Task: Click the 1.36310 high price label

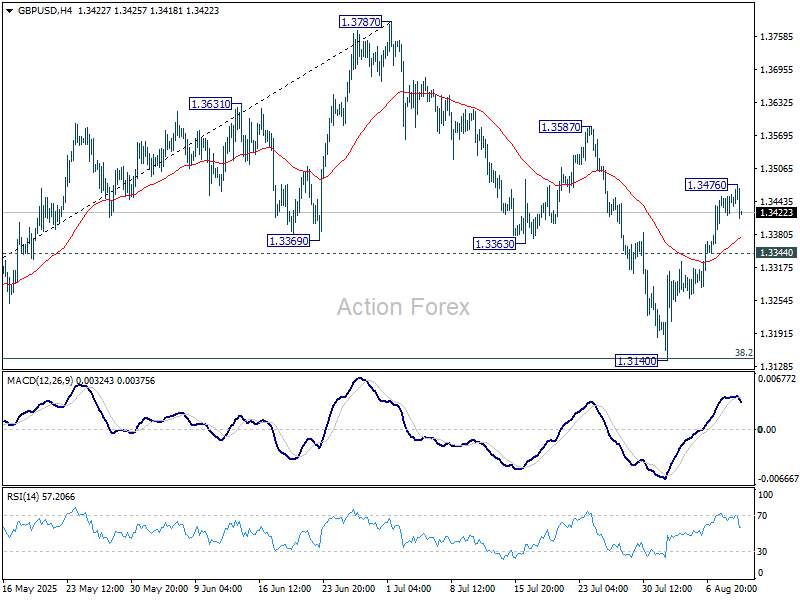Action: tap(210, 103)
